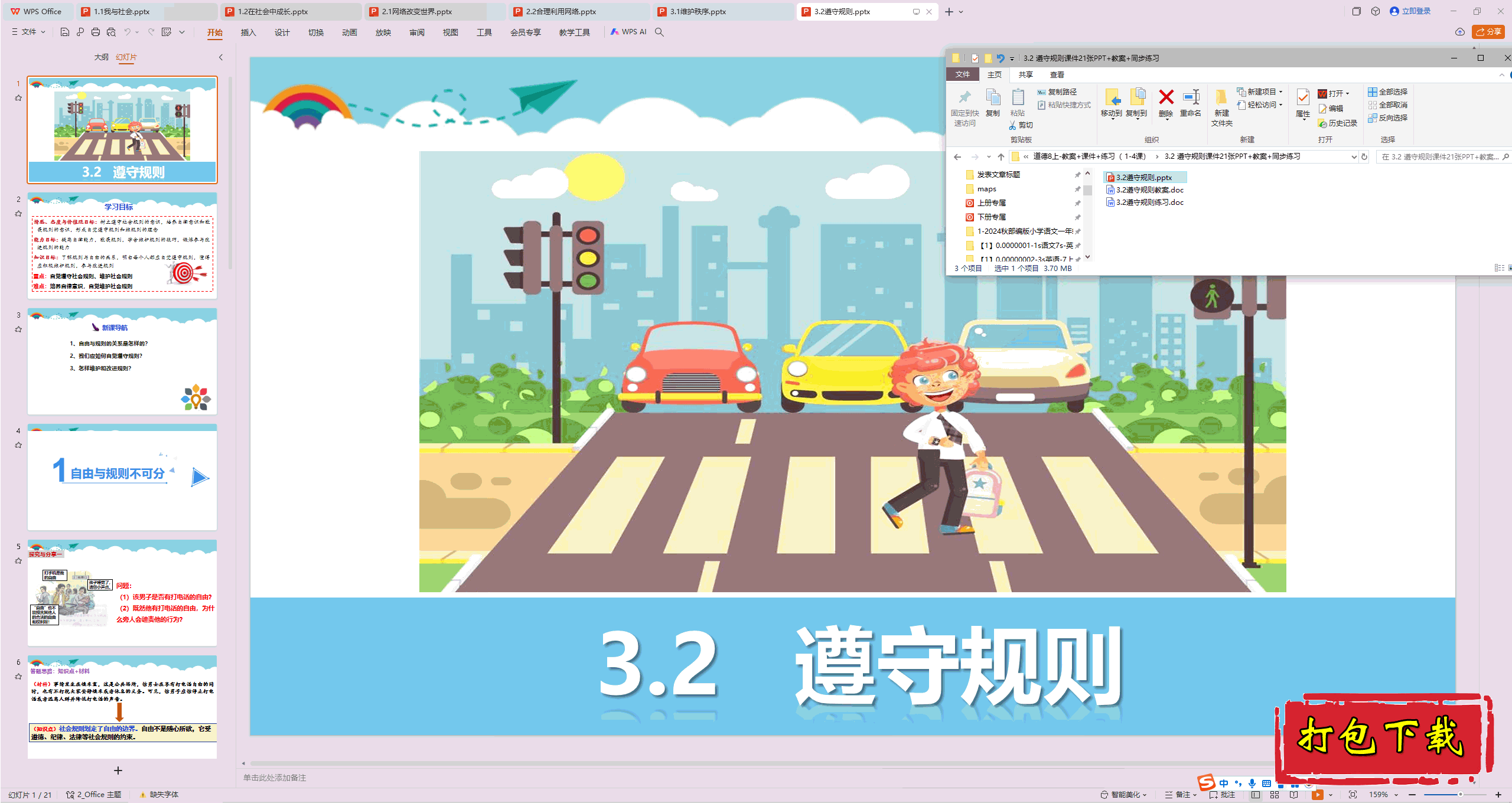Toggle normal view button in status bar

click(1256, 795)
